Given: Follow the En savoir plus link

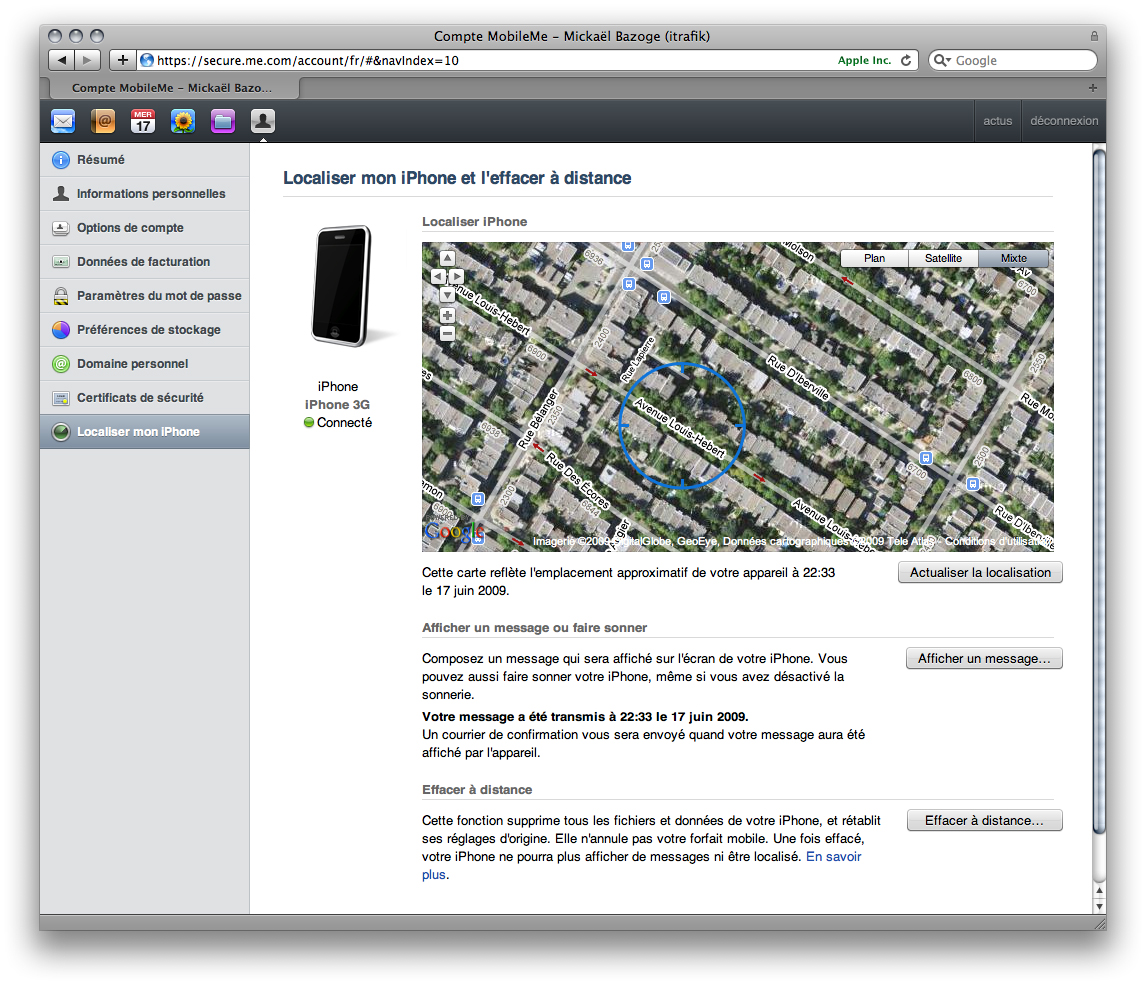Looking at the screenshot, I should (833, 856).
